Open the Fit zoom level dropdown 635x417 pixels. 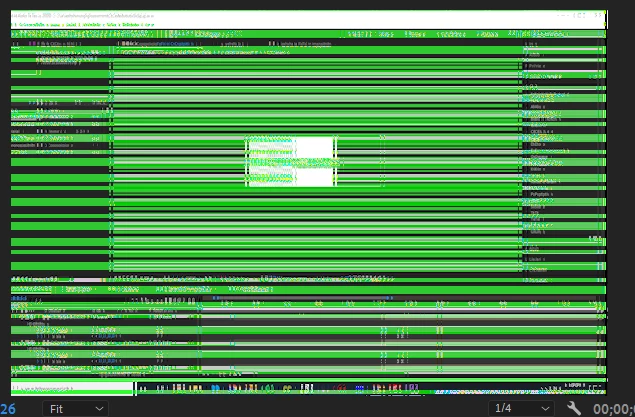click(75, 409)
